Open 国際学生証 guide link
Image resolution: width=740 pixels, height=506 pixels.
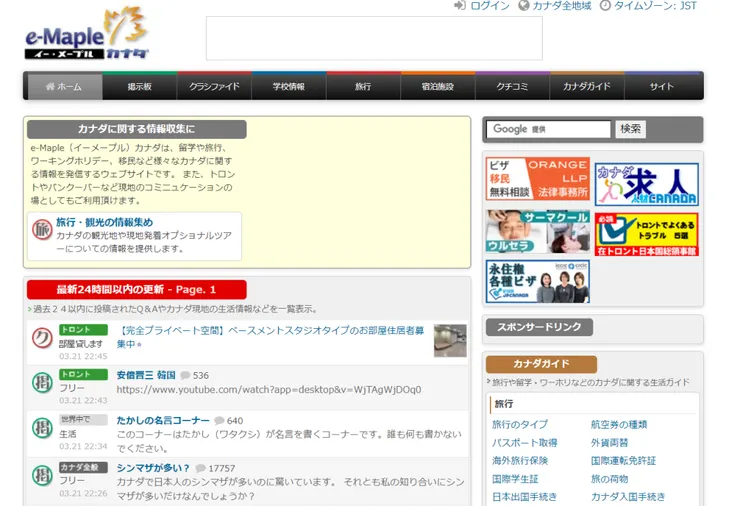click(515, 479)
